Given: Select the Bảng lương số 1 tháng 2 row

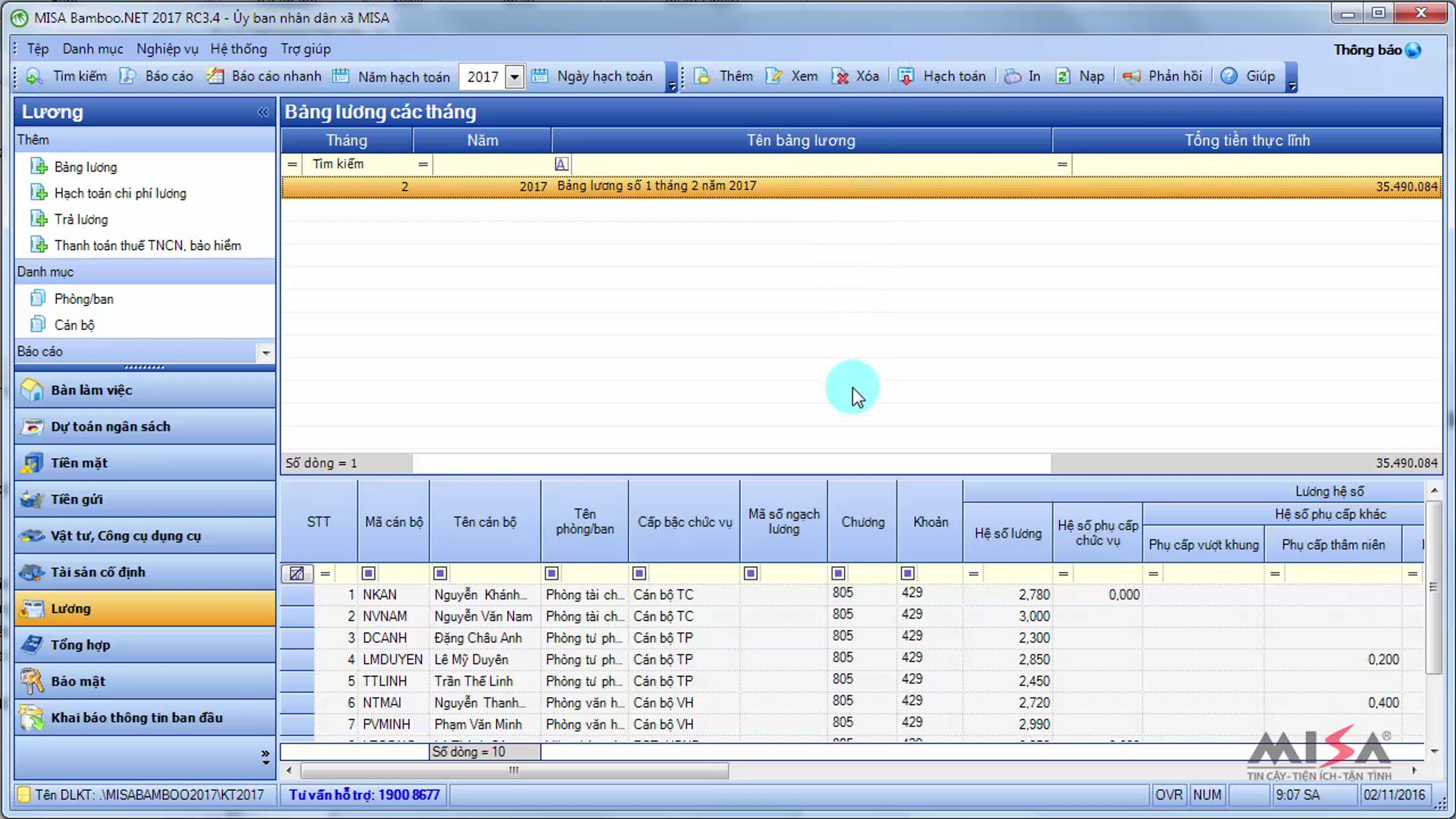Looking at the screenshot, I should tap(861, 186).
